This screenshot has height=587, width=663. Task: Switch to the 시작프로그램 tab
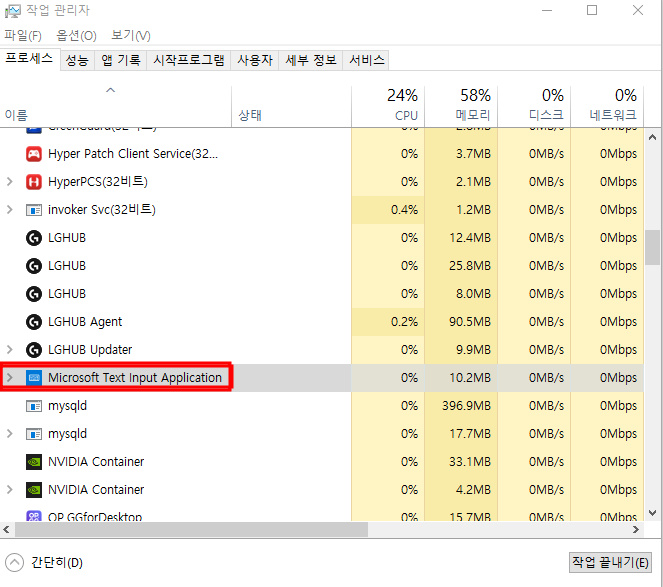click(189, 60)
